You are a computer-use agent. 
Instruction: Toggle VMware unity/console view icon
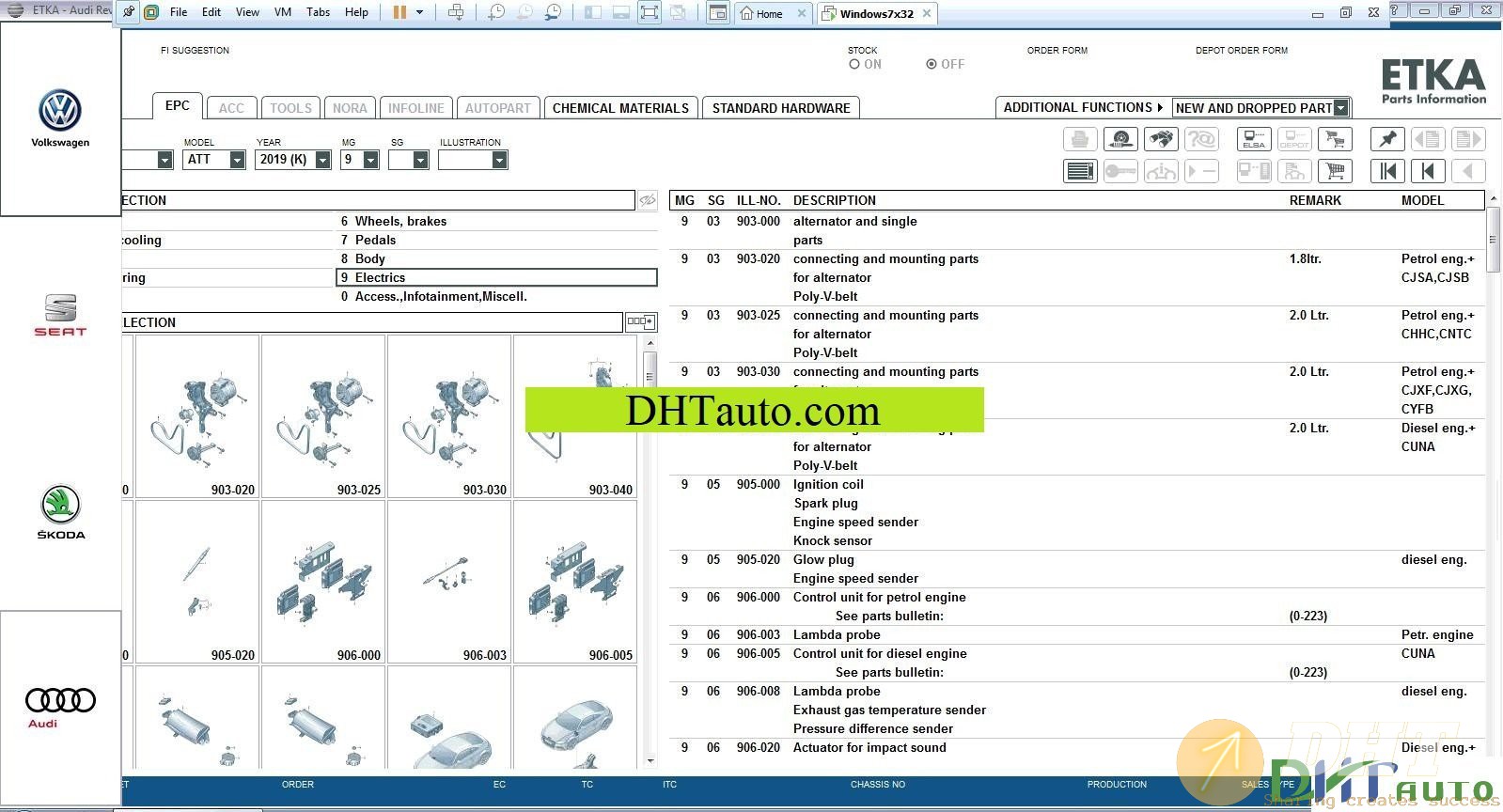(x=718, y=12)
